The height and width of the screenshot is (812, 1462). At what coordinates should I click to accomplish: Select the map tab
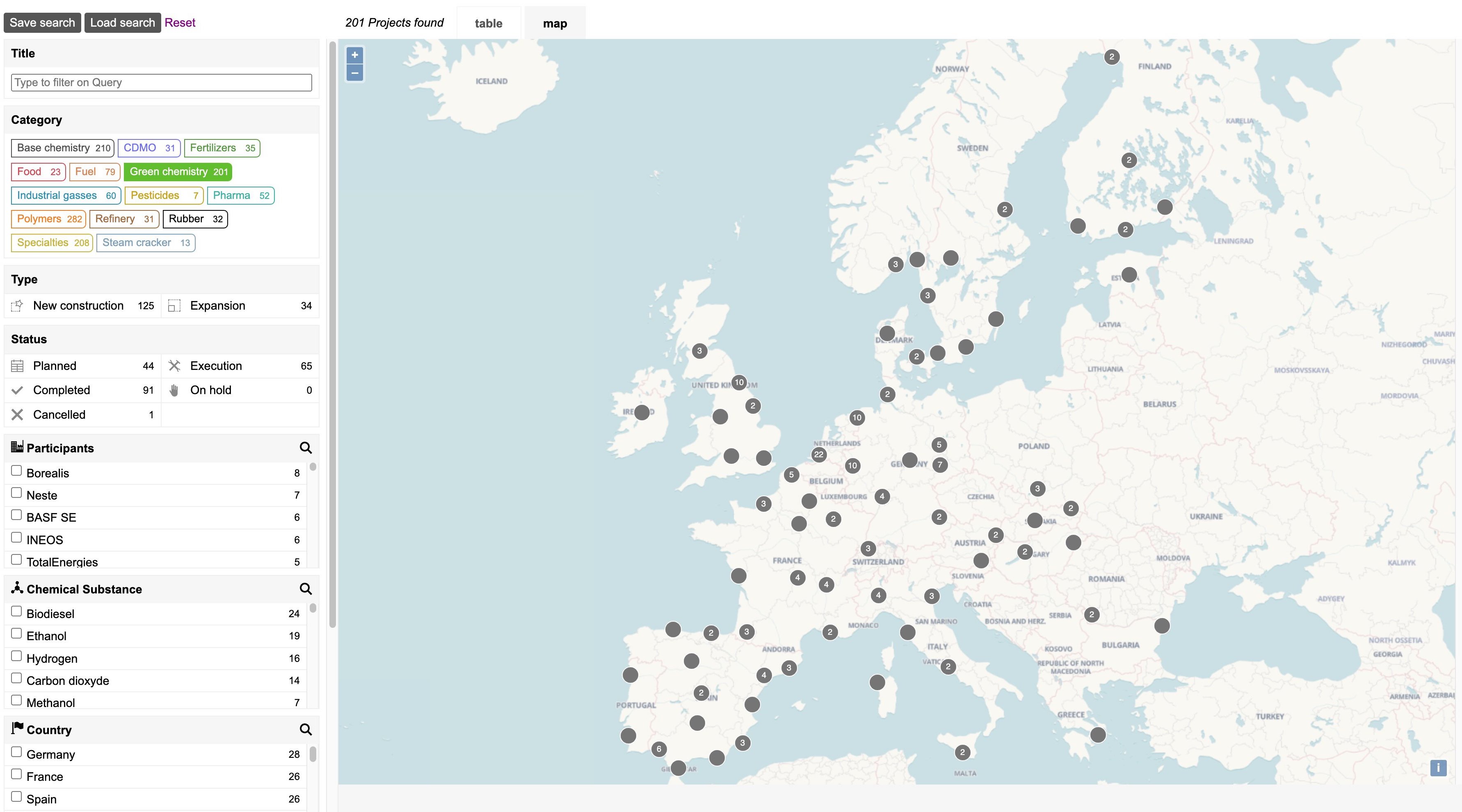coord(555,23)
